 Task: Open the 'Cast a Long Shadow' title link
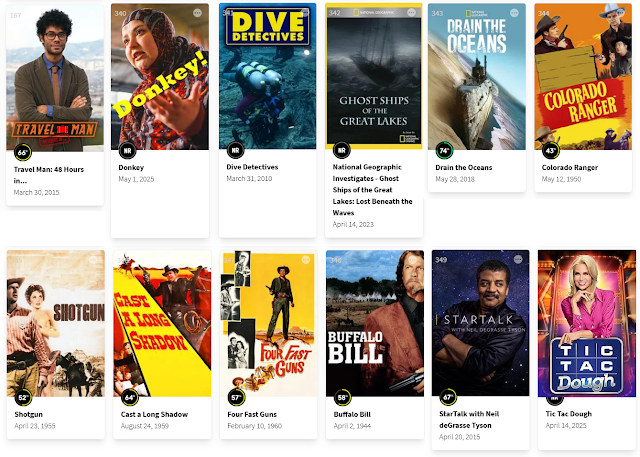coord(154,414)
